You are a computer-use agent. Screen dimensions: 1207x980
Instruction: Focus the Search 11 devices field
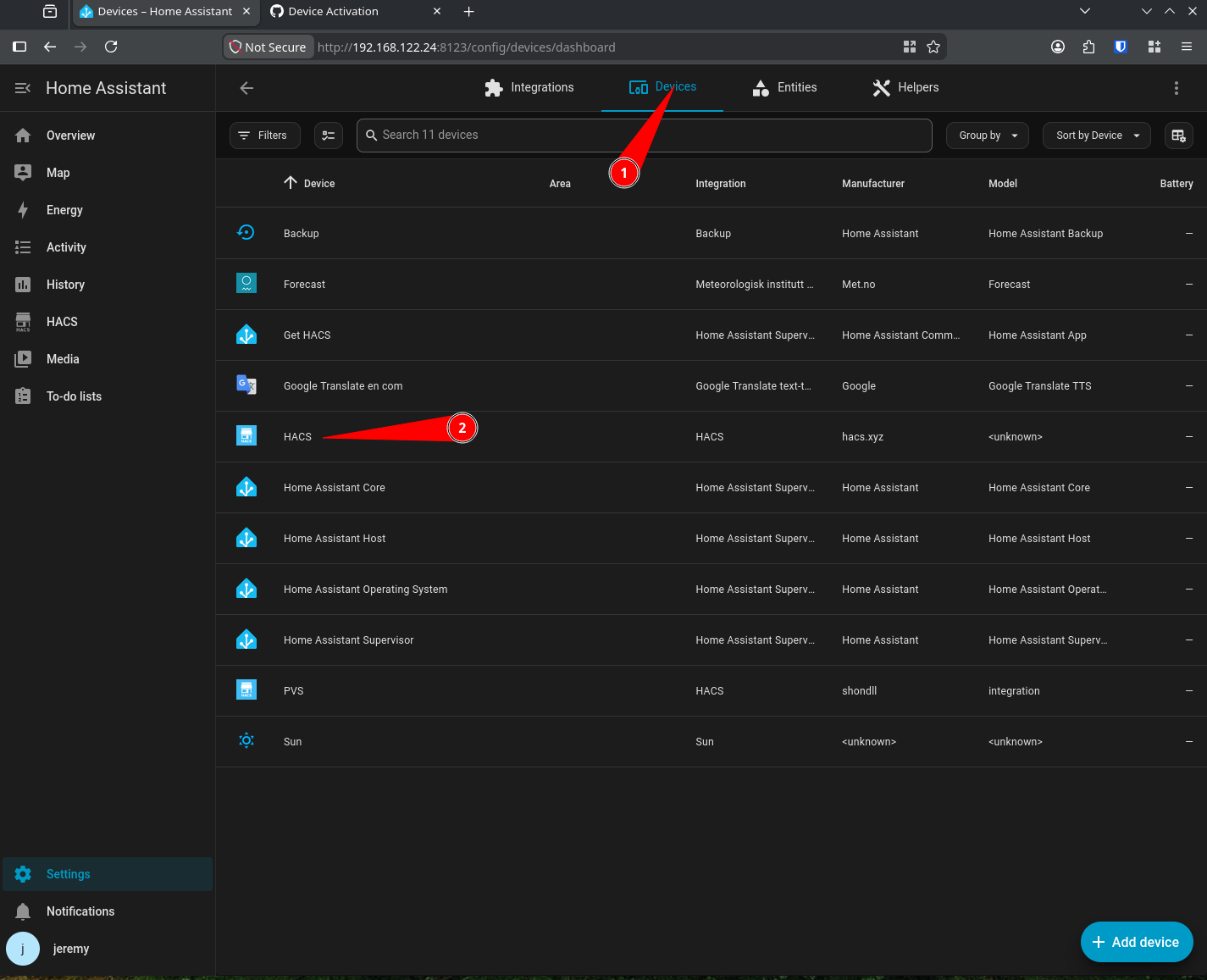coord(645,136)
